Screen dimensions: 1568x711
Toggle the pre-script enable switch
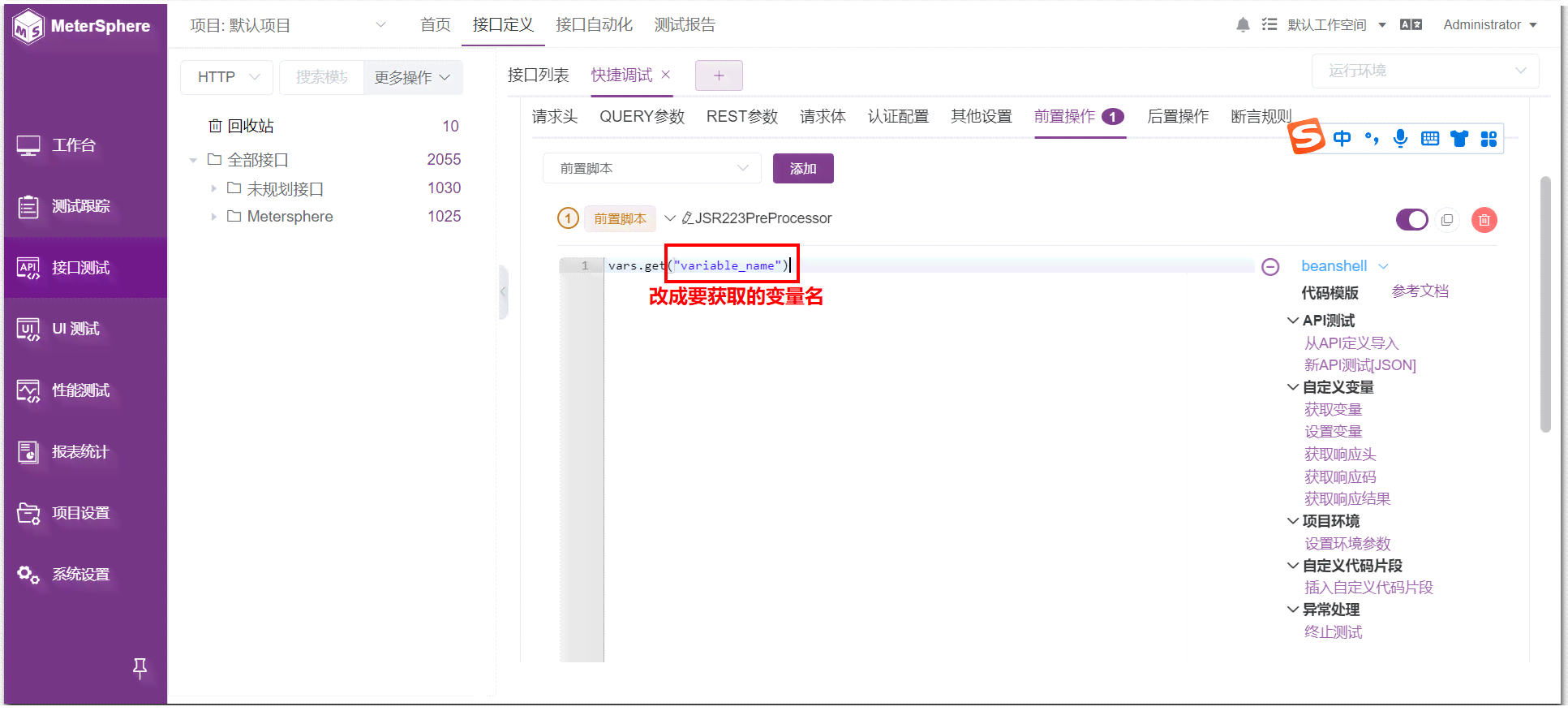(1412, 220)
